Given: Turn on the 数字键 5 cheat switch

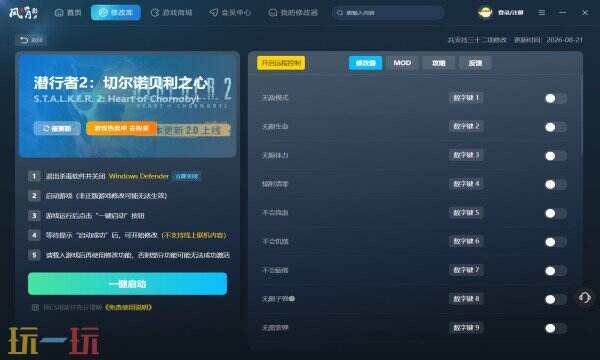Looking at the screenshot, I should 556,213.
